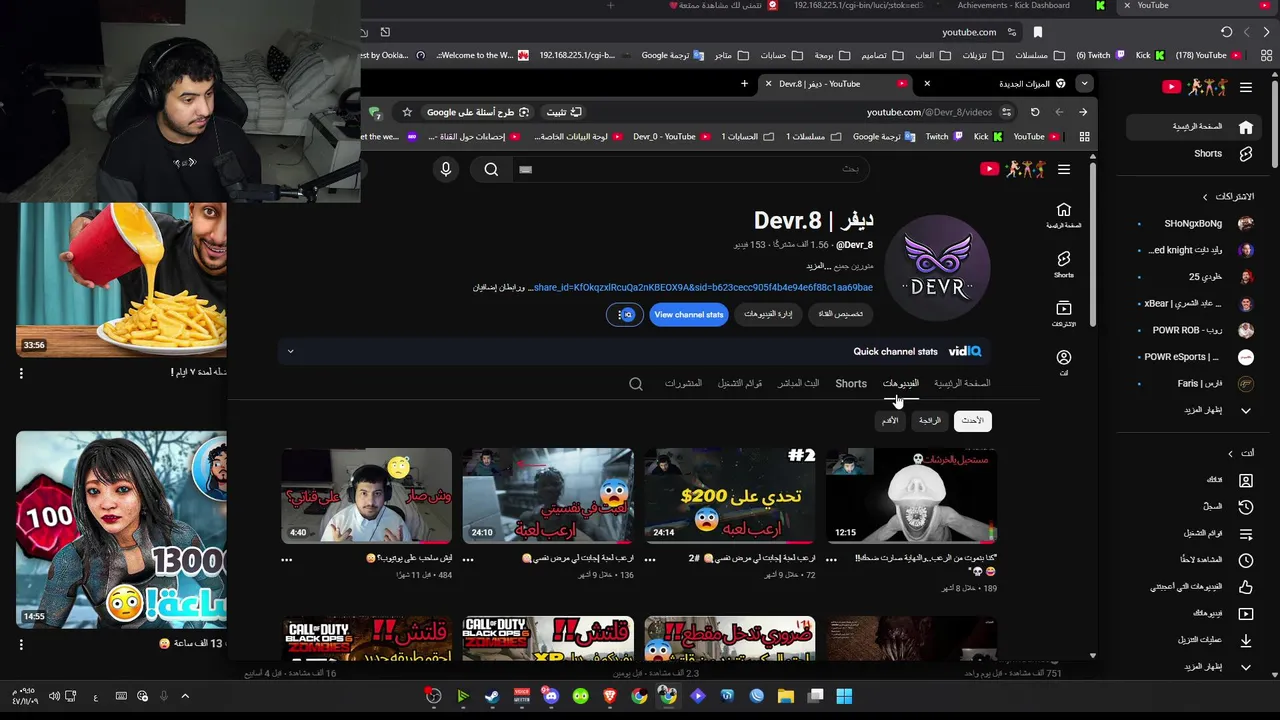Open a new tab with the plus button
The image size is (1280, 720).
[744, 84]
